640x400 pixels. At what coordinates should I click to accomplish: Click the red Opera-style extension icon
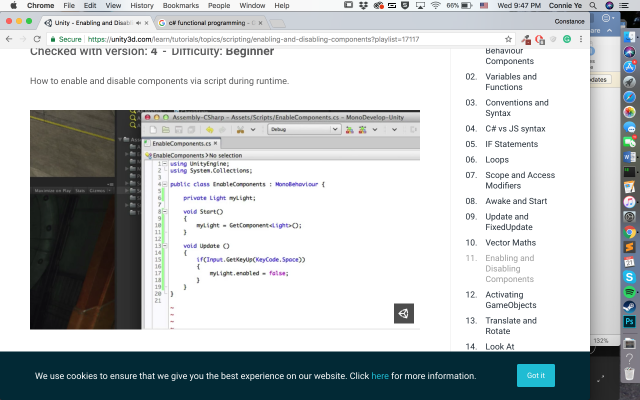[540, 40]
